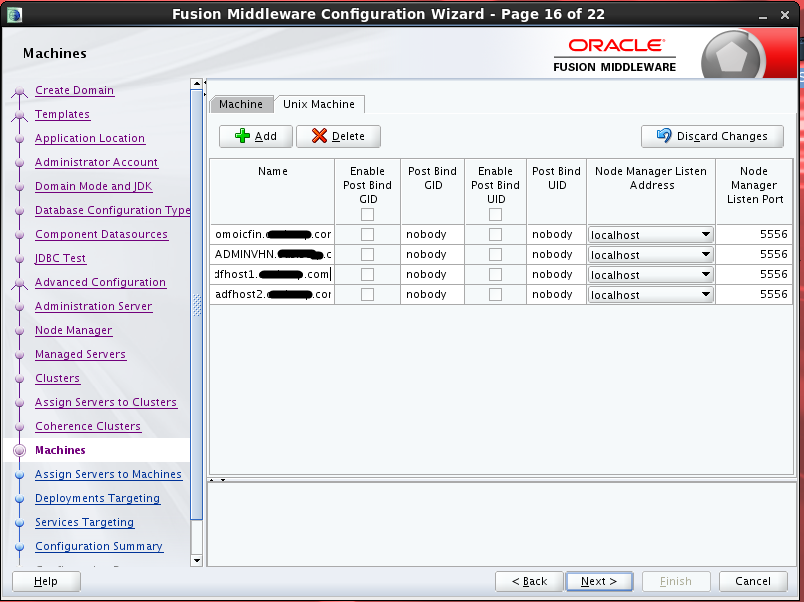This screenshot has height=602, width=804.
Task: Enable Post Bind UID for omoicfin row
Action: (495, 234)
